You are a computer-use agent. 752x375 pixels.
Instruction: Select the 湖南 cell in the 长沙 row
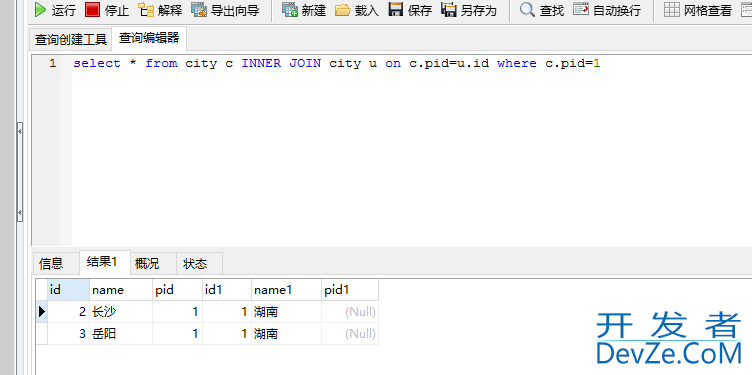point(286,312)
